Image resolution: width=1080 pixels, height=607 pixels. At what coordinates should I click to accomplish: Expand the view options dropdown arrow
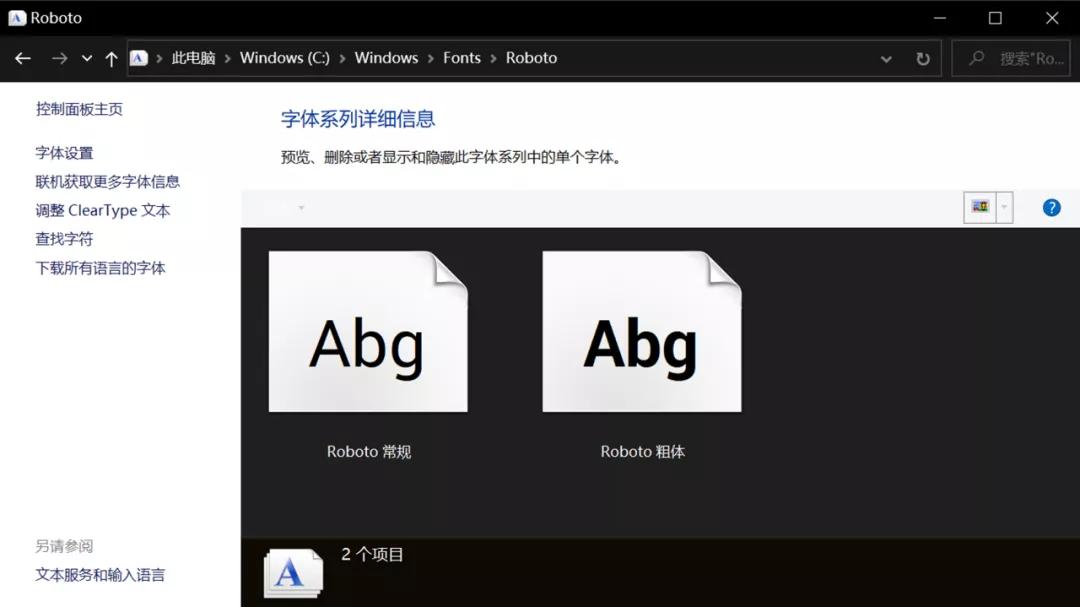(x=1003, y=207)
